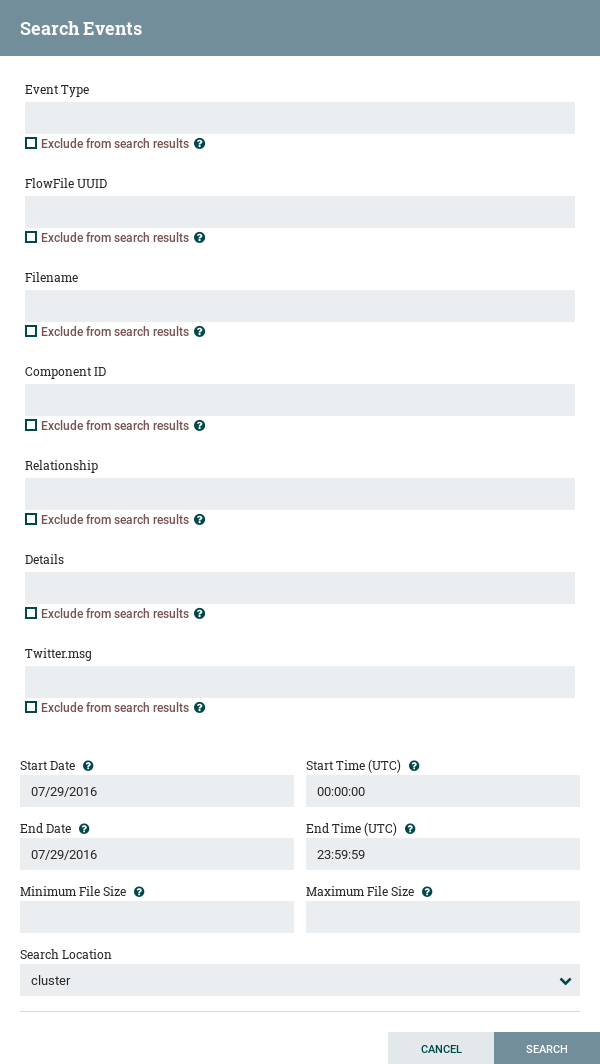Check exclude box for Relationship
This screenshot has width=600, height=1064.
31,520
